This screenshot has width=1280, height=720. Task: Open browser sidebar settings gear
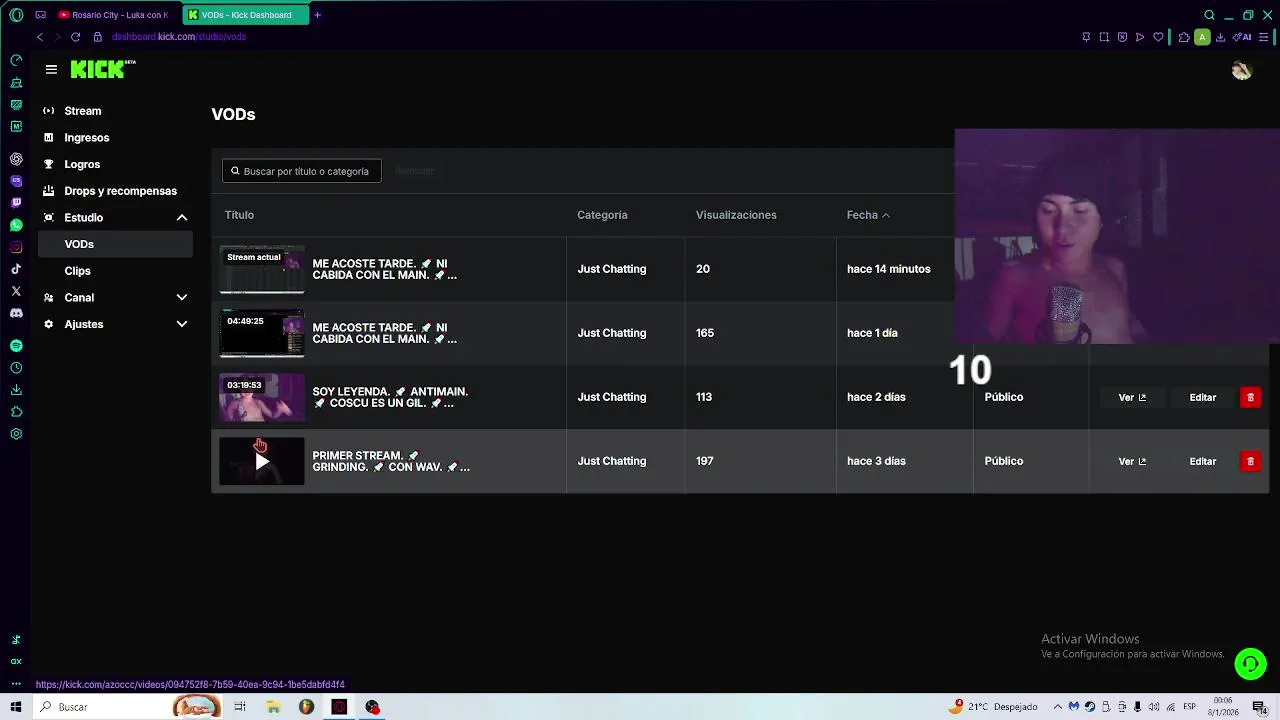16,434
